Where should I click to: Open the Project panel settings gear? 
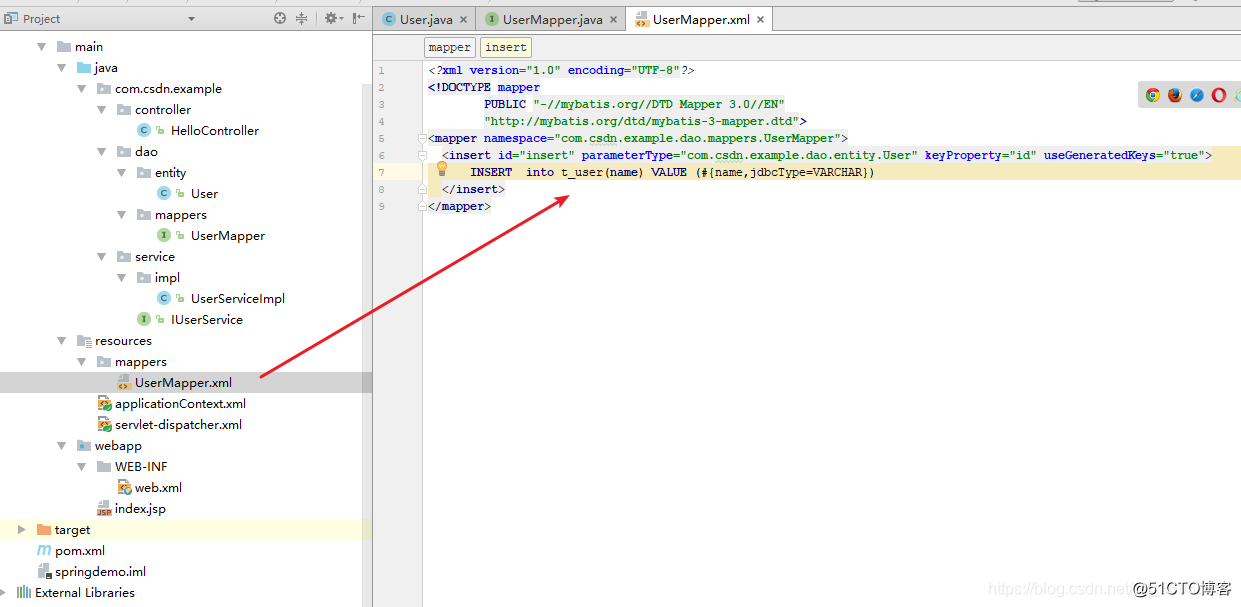point(331,18)
